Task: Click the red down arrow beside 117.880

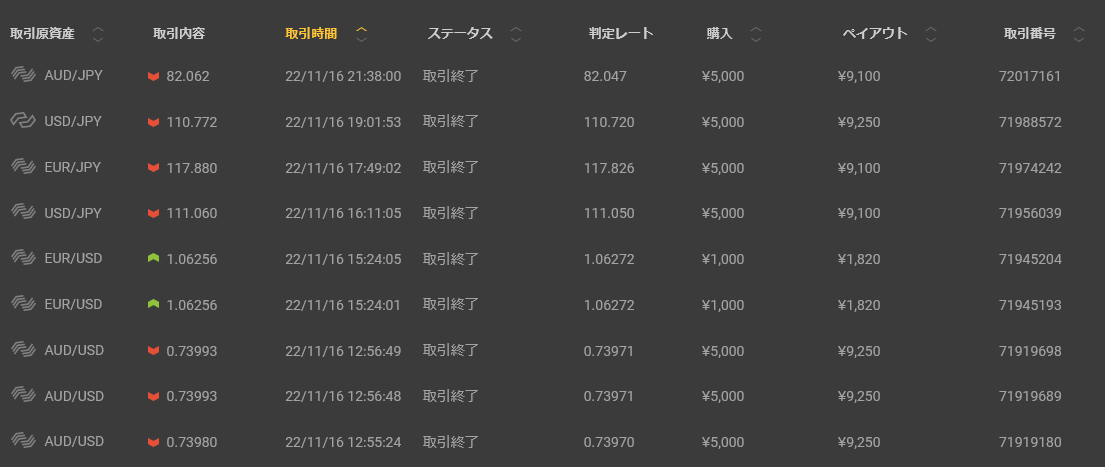Action: click(153, 167)
